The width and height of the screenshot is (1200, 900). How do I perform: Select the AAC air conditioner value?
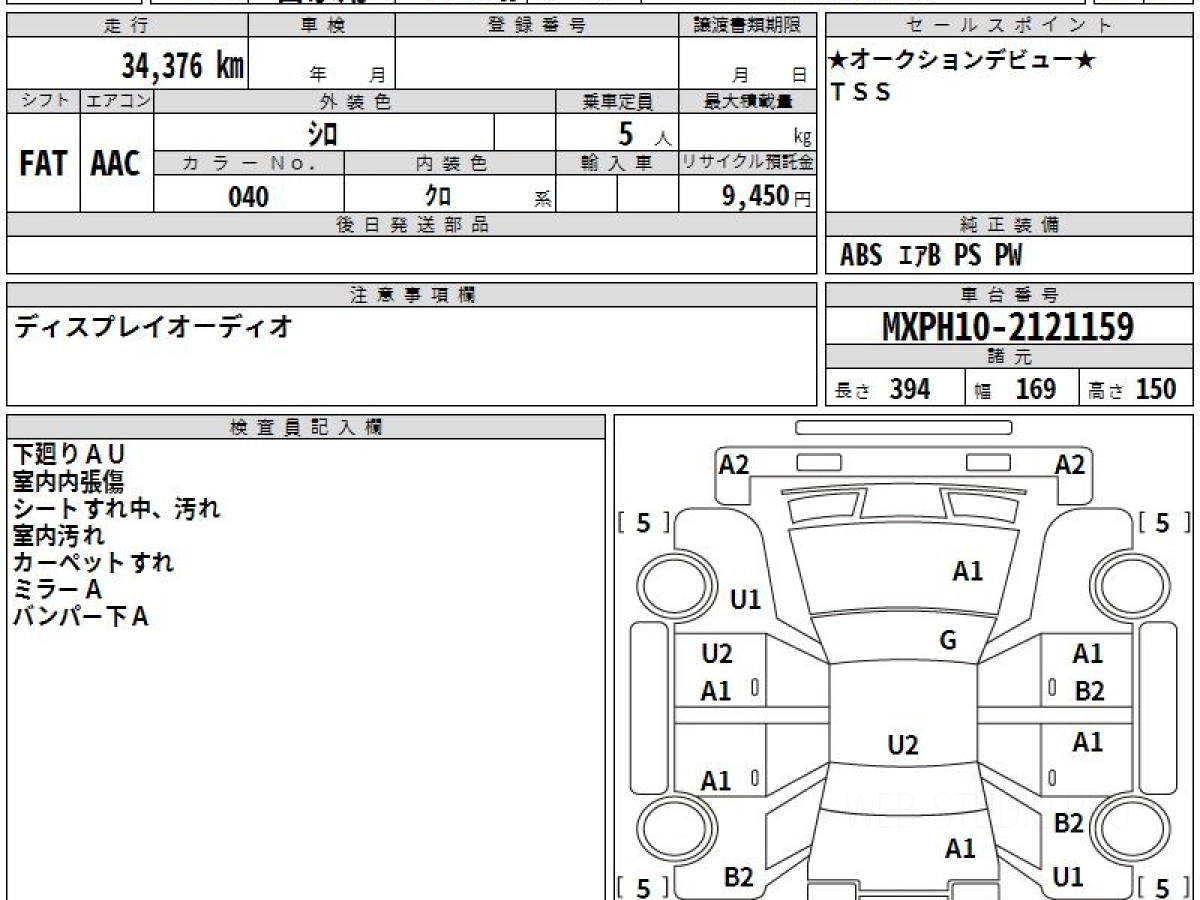116,164
